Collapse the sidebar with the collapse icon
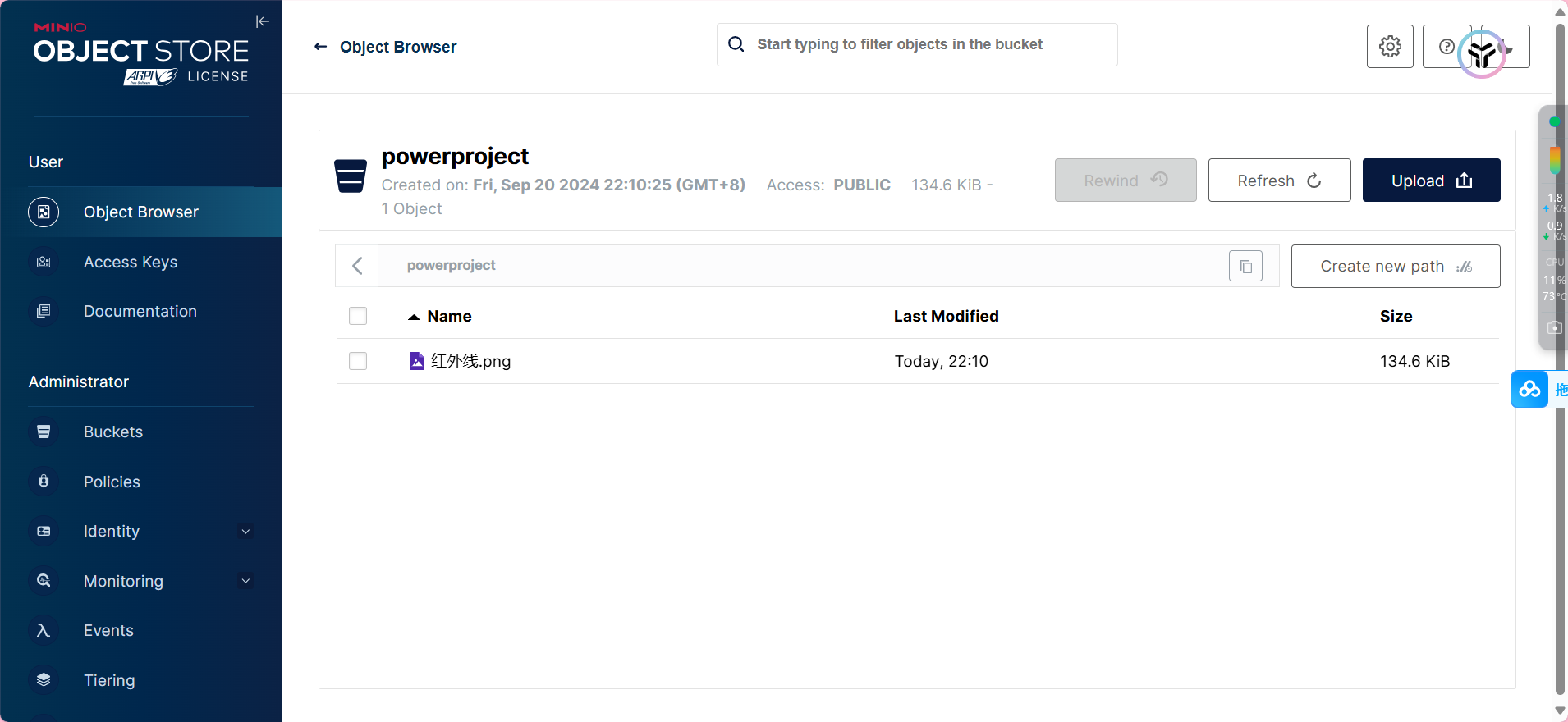The height and width of the screenshot is (722, 1568). click(263, 21)
